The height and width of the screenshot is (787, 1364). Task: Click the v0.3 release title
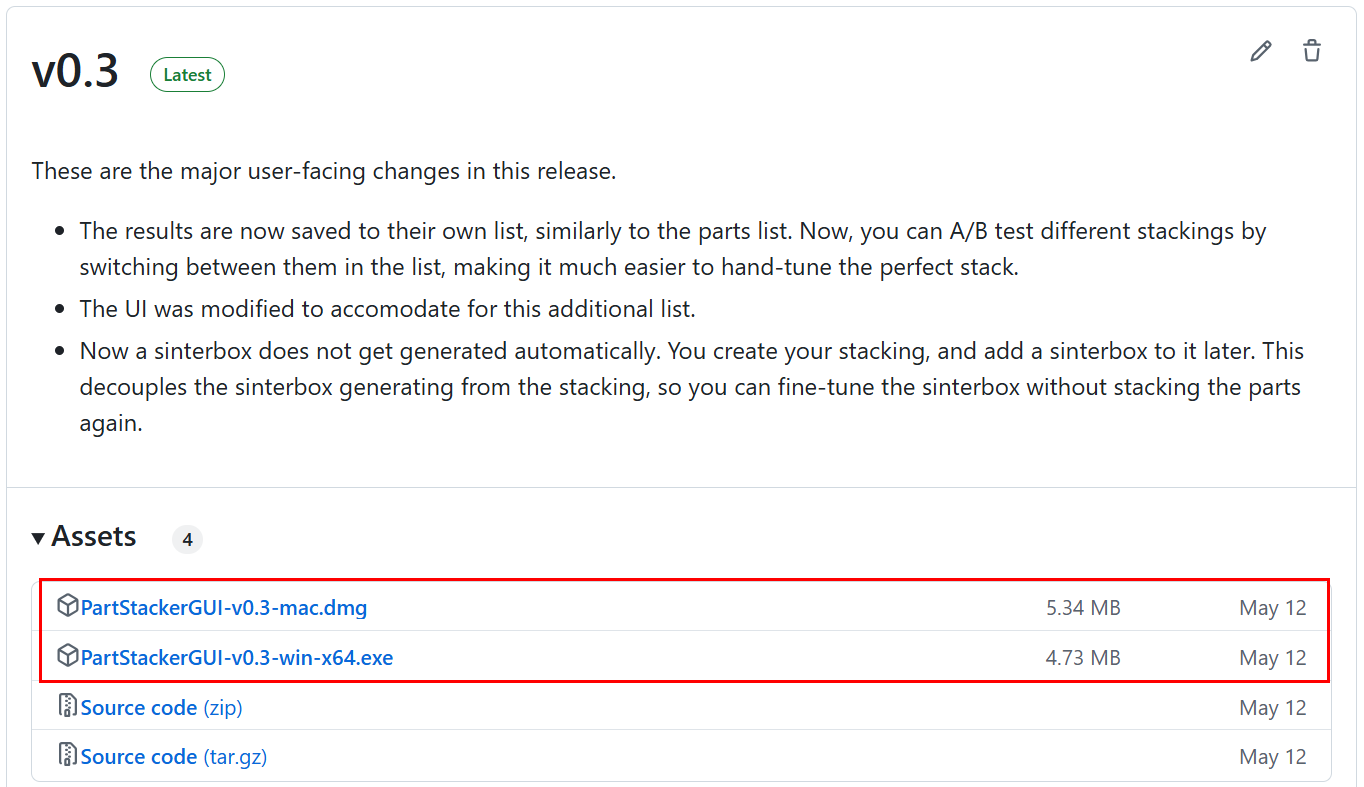click(75, 72)
